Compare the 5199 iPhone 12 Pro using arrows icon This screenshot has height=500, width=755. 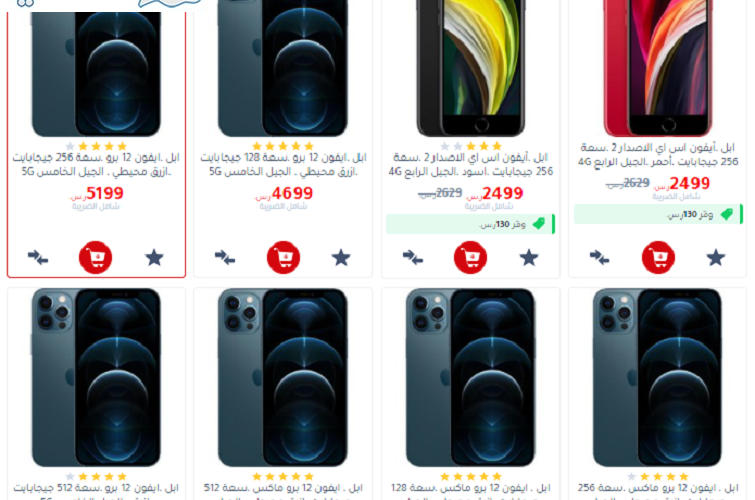point(38,258)
